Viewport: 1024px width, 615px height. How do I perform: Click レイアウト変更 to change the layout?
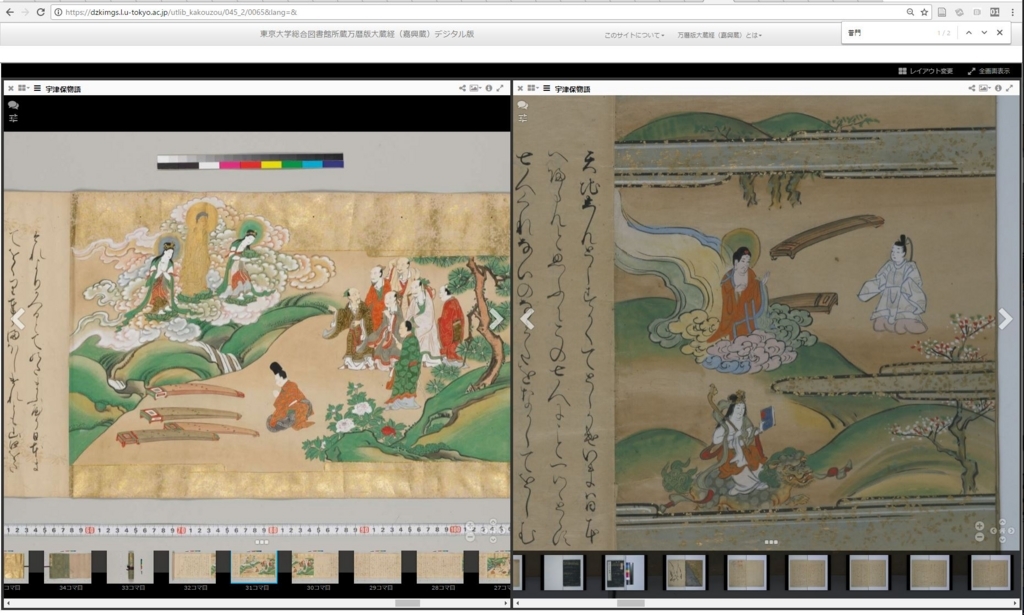925,71
